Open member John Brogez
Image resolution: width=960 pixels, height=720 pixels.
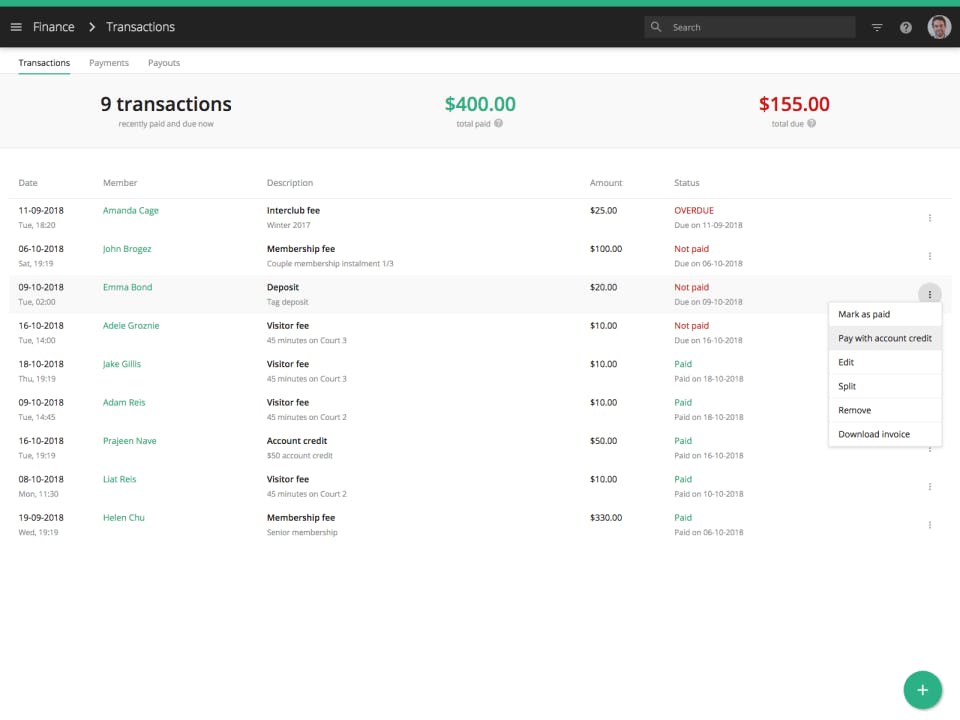[127, 249]
